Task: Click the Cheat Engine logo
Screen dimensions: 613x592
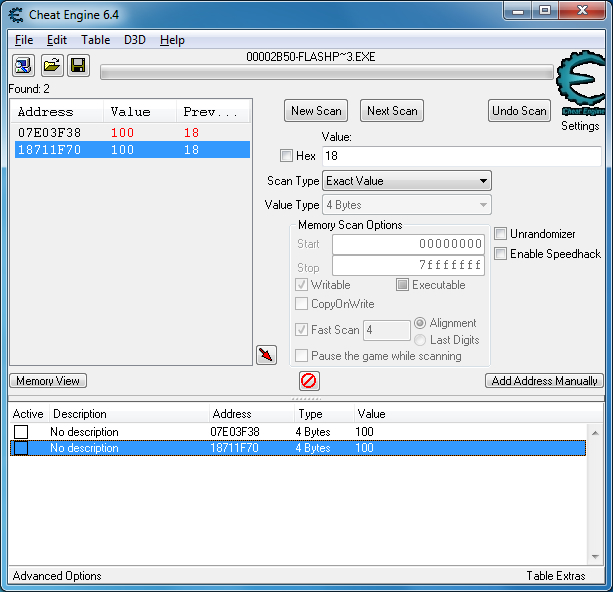Action: pos(581,83)
